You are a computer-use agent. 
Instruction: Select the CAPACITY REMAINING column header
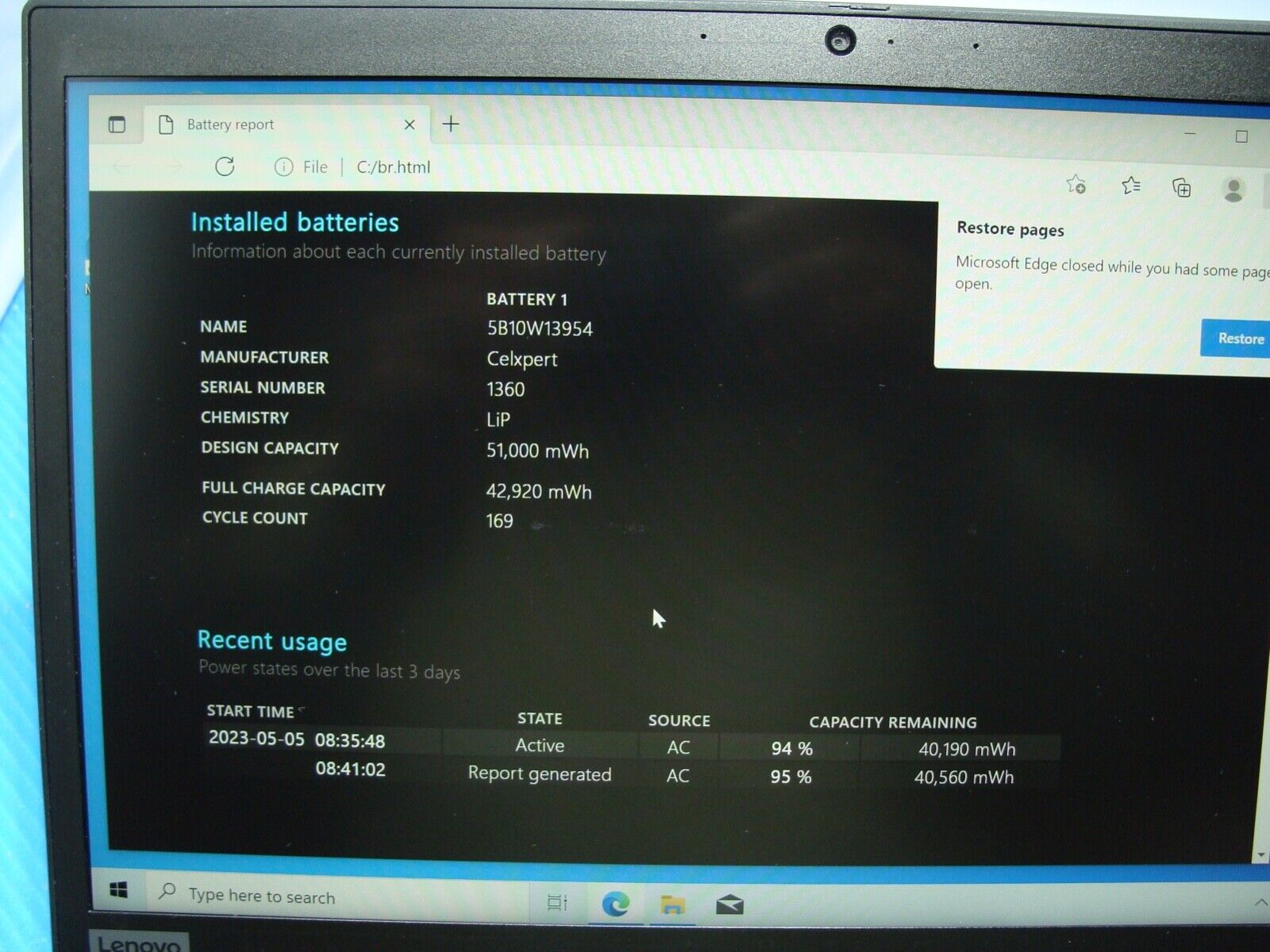click(893, 723)
